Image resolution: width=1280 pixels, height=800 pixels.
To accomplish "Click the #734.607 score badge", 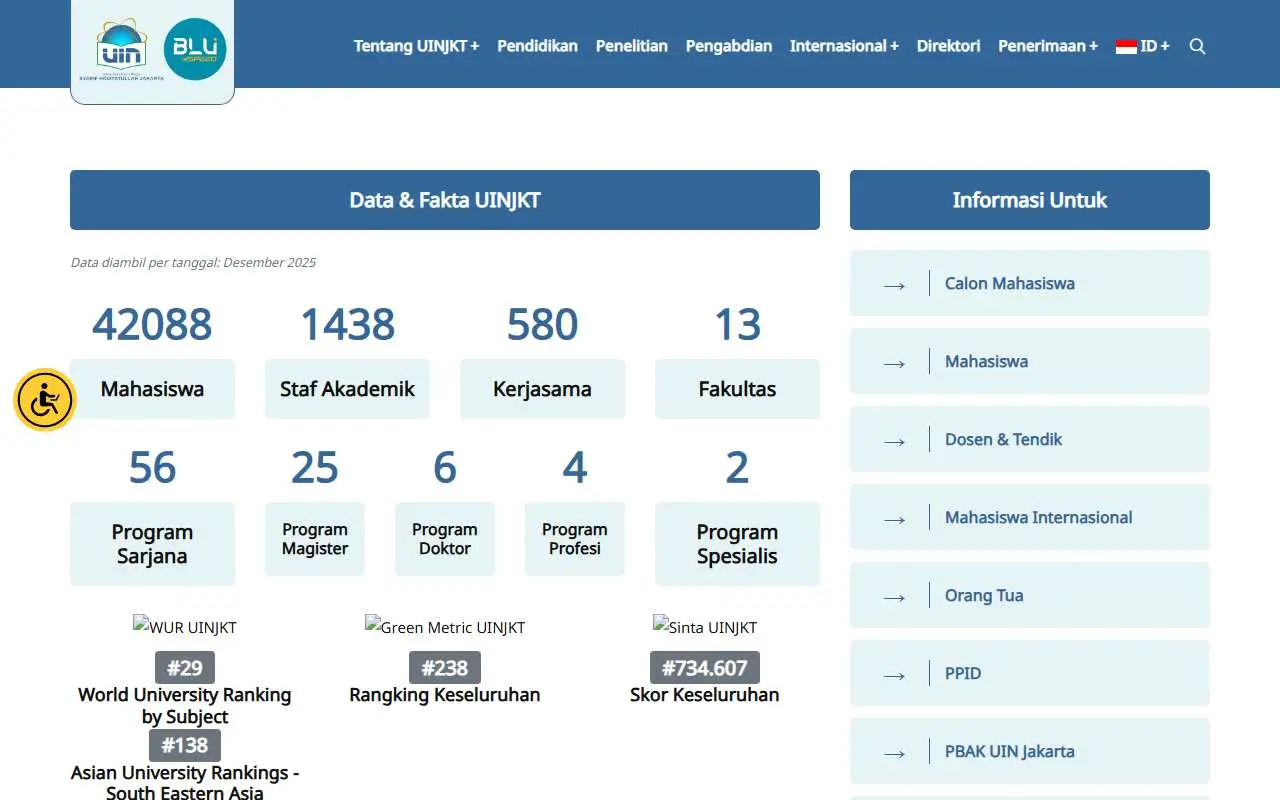I will [705, 668].
